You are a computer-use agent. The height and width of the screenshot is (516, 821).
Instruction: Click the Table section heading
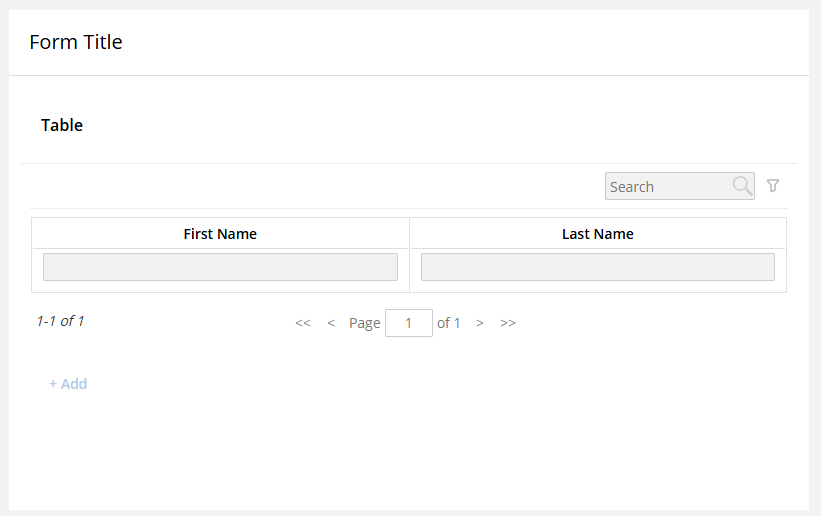[x=62, y=126]
